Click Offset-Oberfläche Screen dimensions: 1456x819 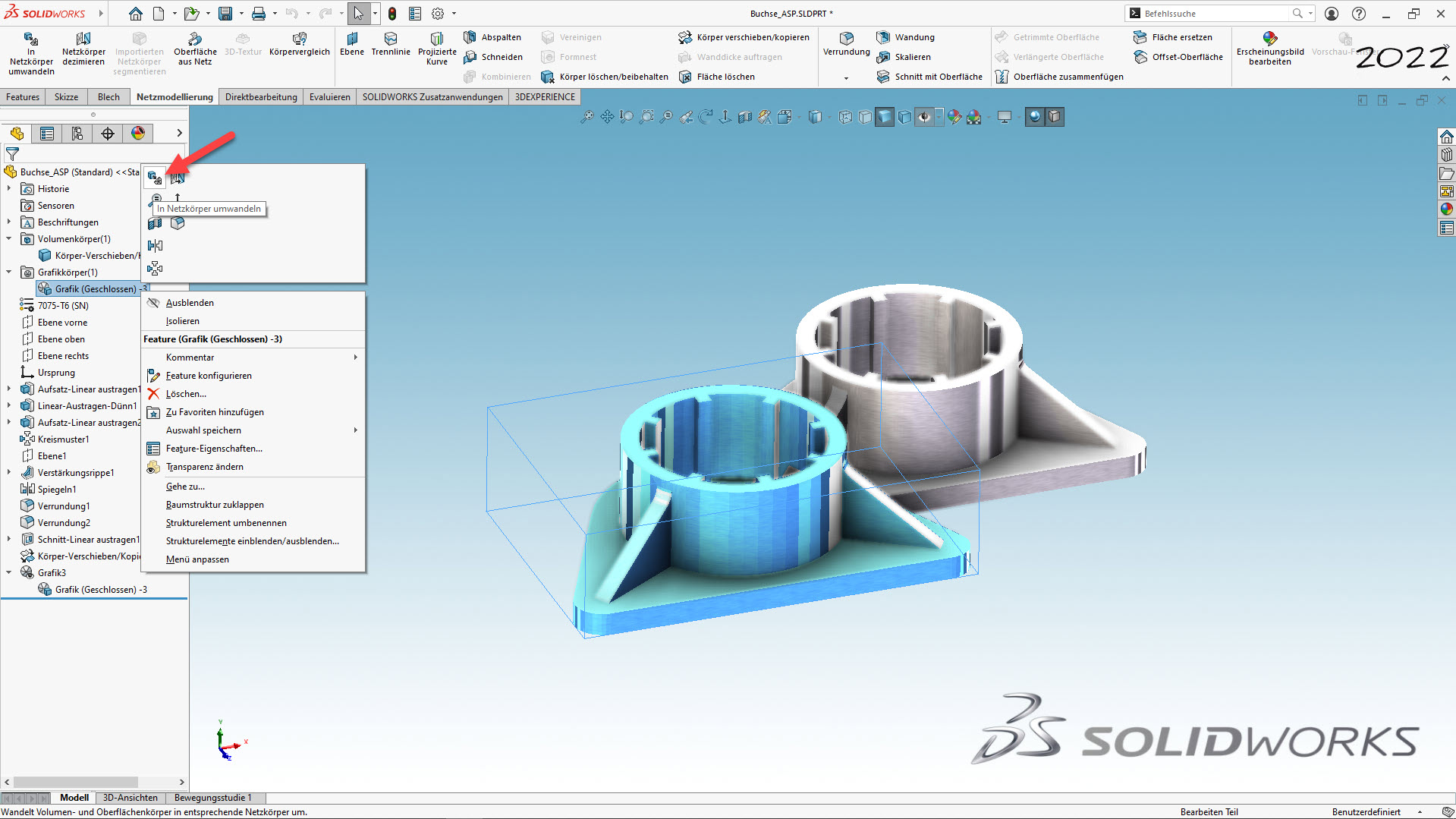(x=1178, y=57)
